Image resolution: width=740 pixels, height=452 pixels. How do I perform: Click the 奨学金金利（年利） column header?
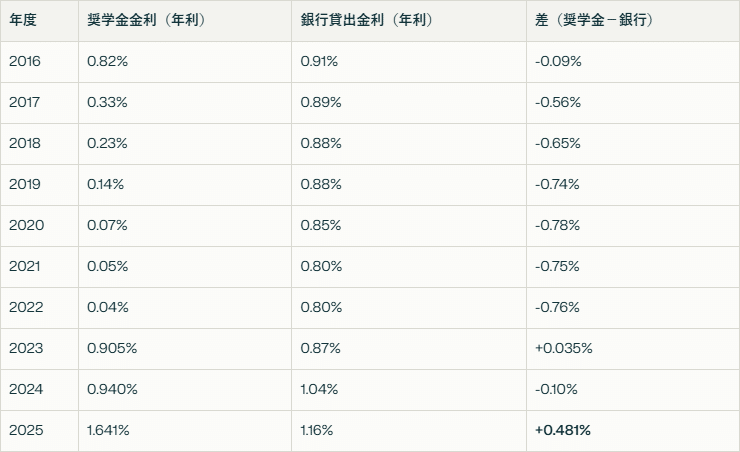point(145,21)
